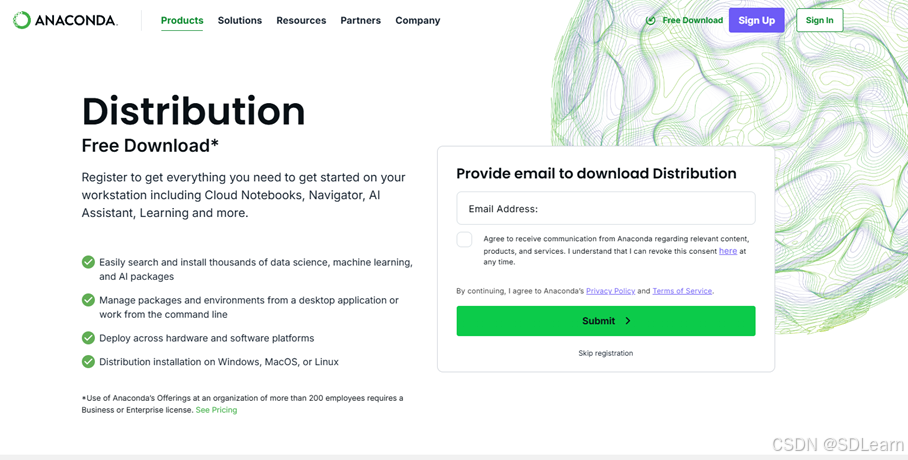Open the Privacy Policy link
Viewport: 908px width, 460px height.
(610, 291)
